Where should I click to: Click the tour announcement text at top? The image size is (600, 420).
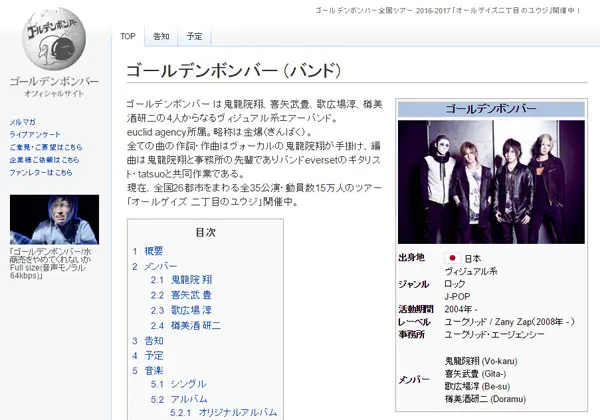click(448, 10)
